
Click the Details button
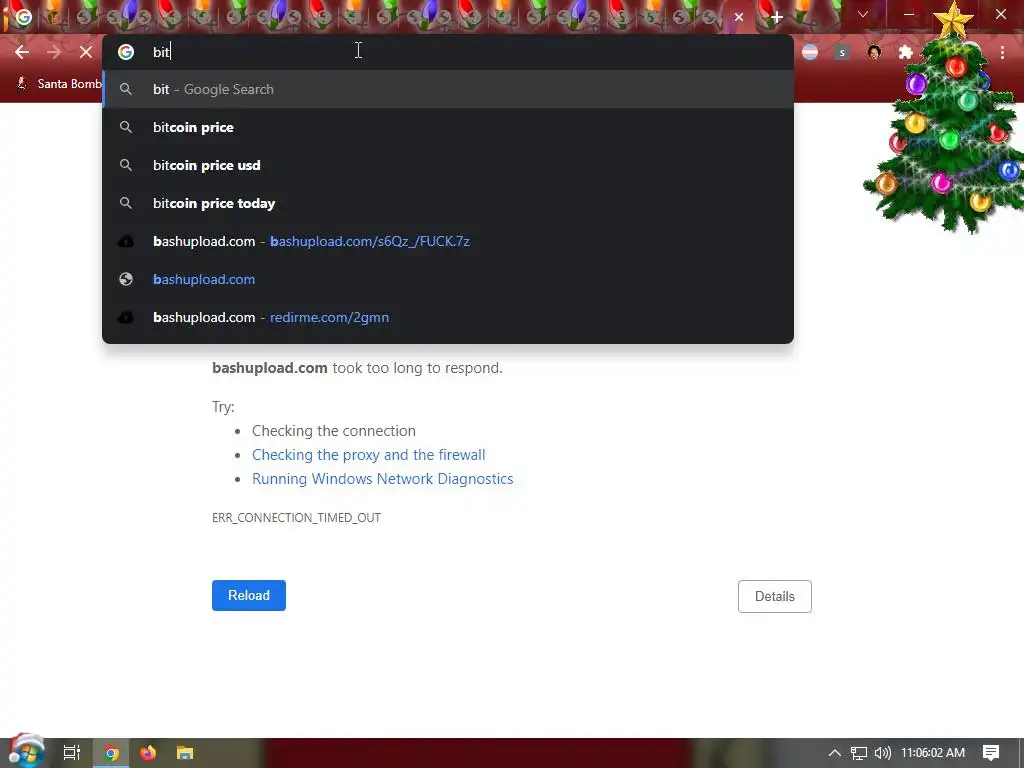[775, 596]
